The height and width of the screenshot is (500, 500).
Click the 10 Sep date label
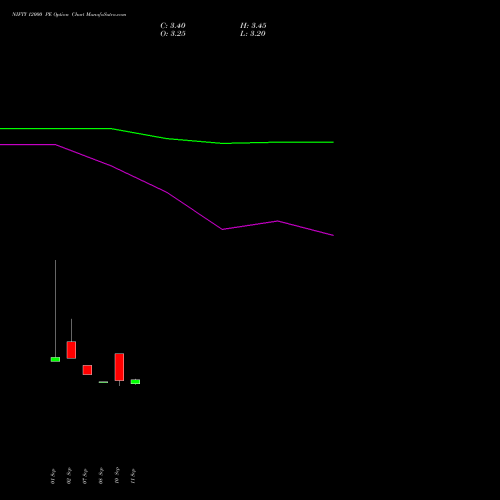(117, 475)
